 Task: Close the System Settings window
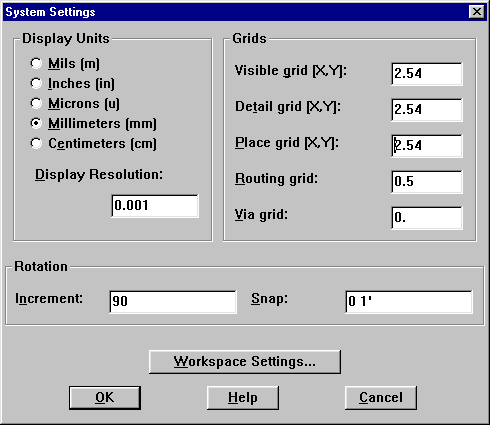[477, 12]
